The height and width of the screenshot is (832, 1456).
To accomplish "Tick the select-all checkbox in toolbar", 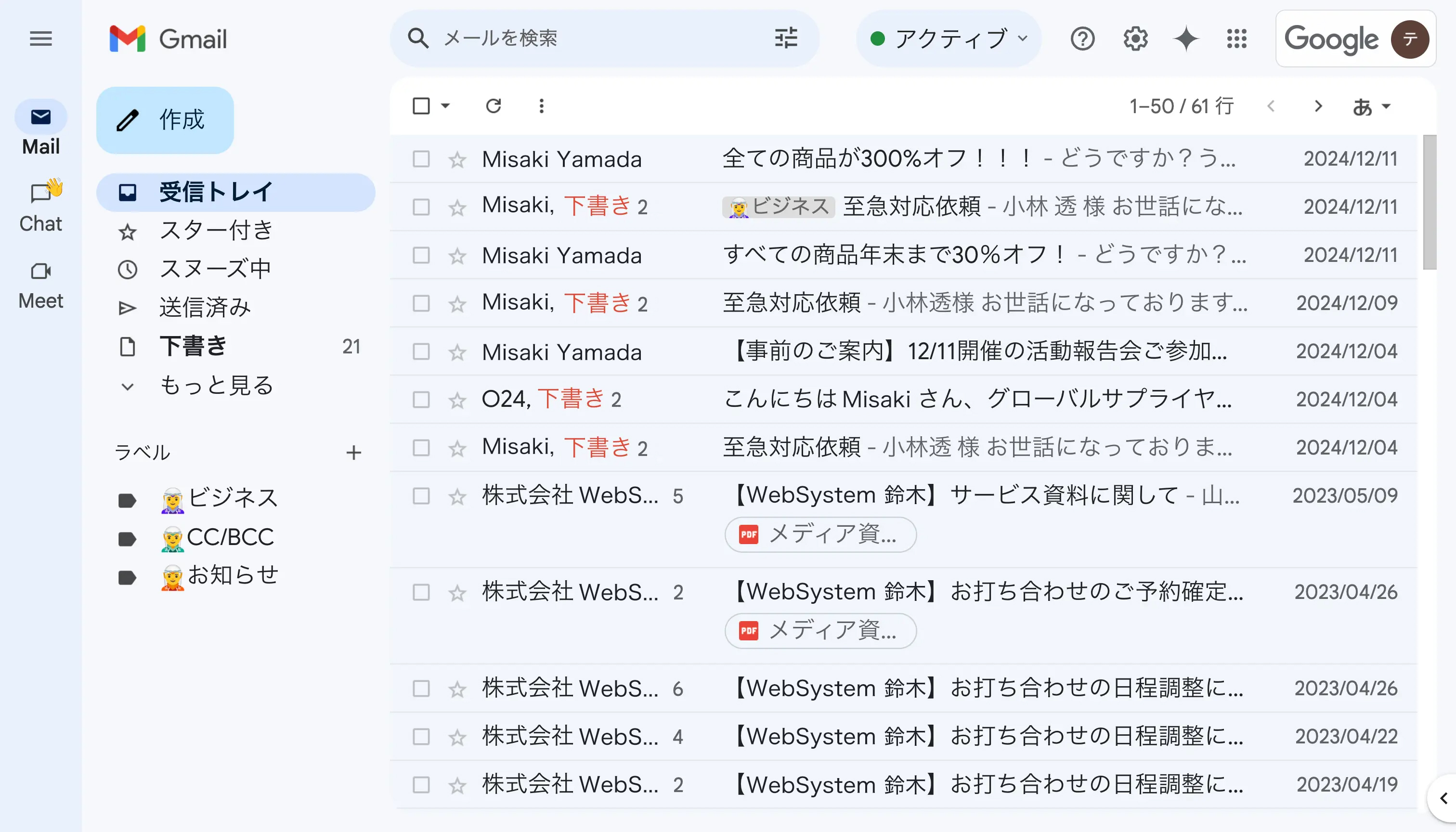I will point(421,106).
